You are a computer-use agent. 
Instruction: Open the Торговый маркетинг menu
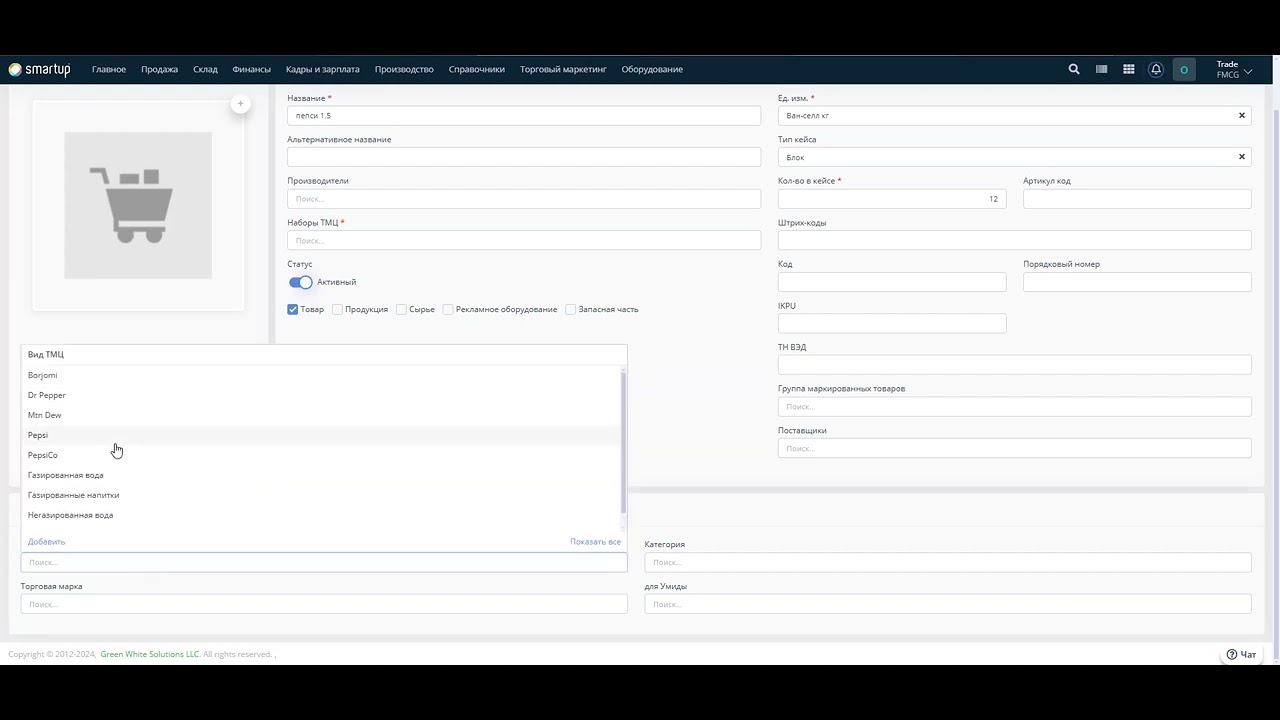tap(563, 69)
